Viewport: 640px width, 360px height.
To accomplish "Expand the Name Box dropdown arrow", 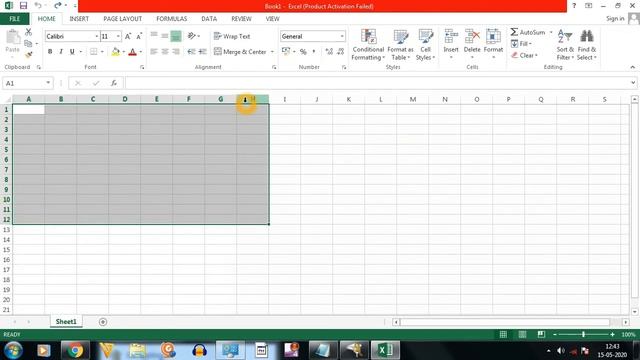I will click(48, 83).
